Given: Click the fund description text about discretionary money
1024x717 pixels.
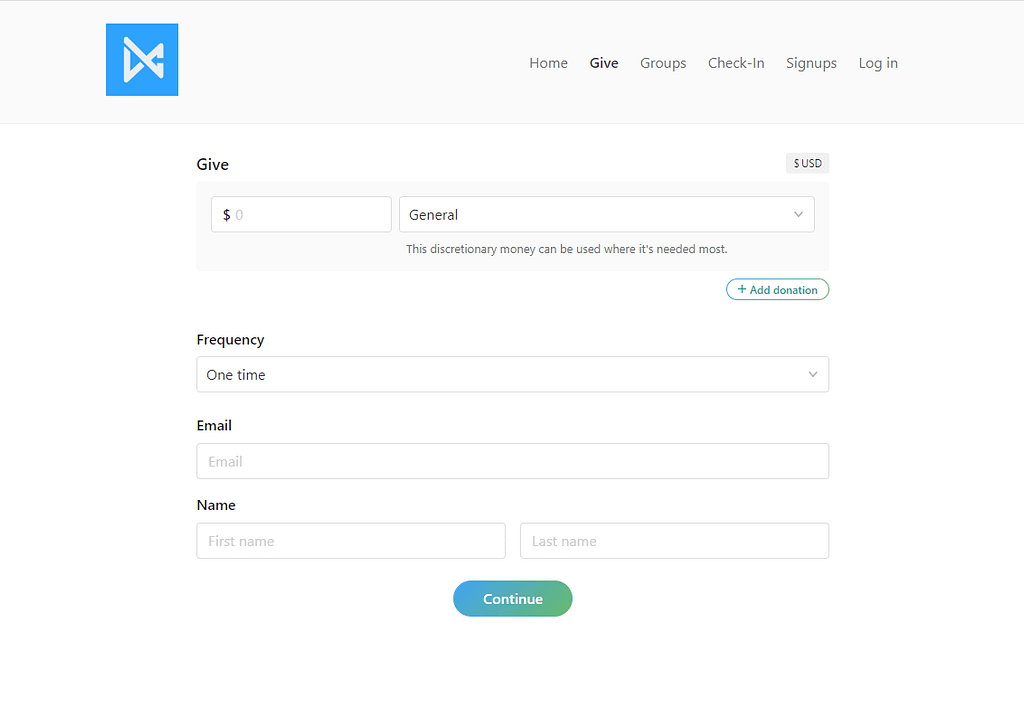Looking at the screenshot, I should tap(566, 249).
